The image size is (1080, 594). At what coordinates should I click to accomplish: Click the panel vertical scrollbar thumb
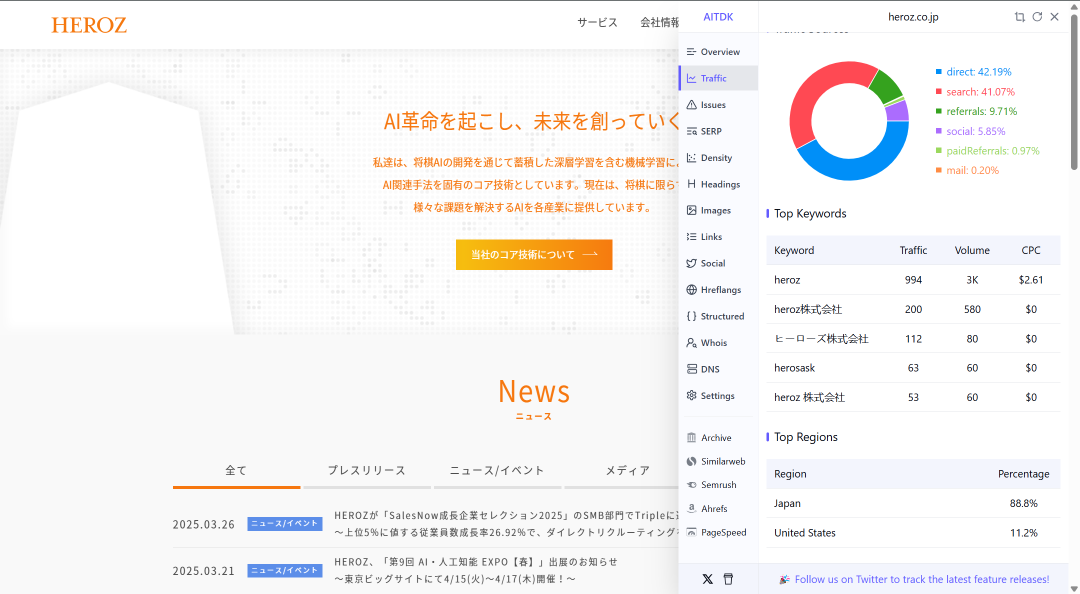click(1074, 90)
